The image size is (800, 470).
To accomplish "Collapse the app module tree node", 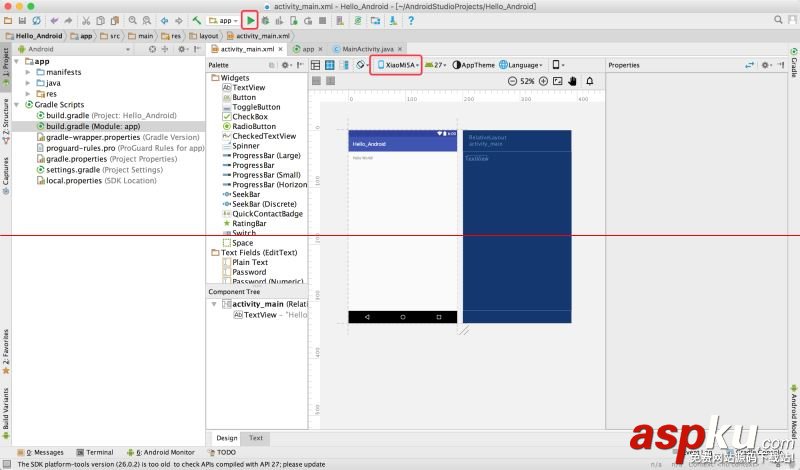I will point(17,61).
